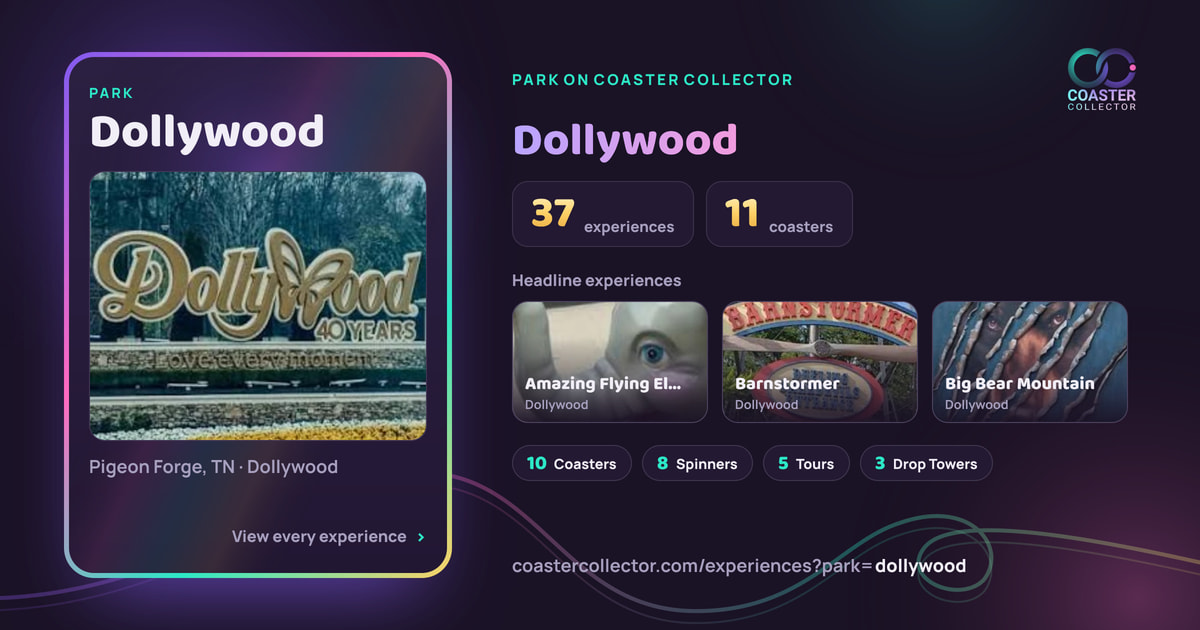Screen dimensions: 1200x630
Task: Open the Big Bear Mountain card
Action: [x=1030, y=362]
